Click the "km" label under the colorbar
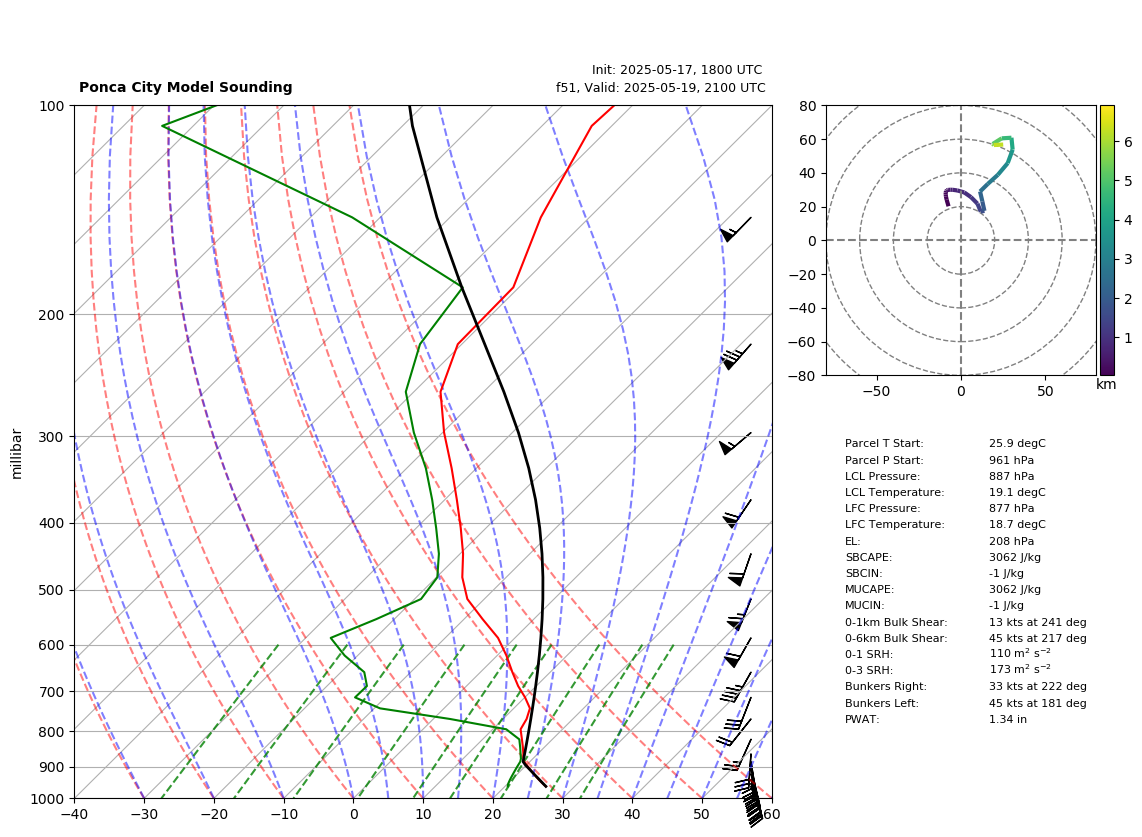The height and width of the screenshot is (837, 1142). tap(1106, 384)
